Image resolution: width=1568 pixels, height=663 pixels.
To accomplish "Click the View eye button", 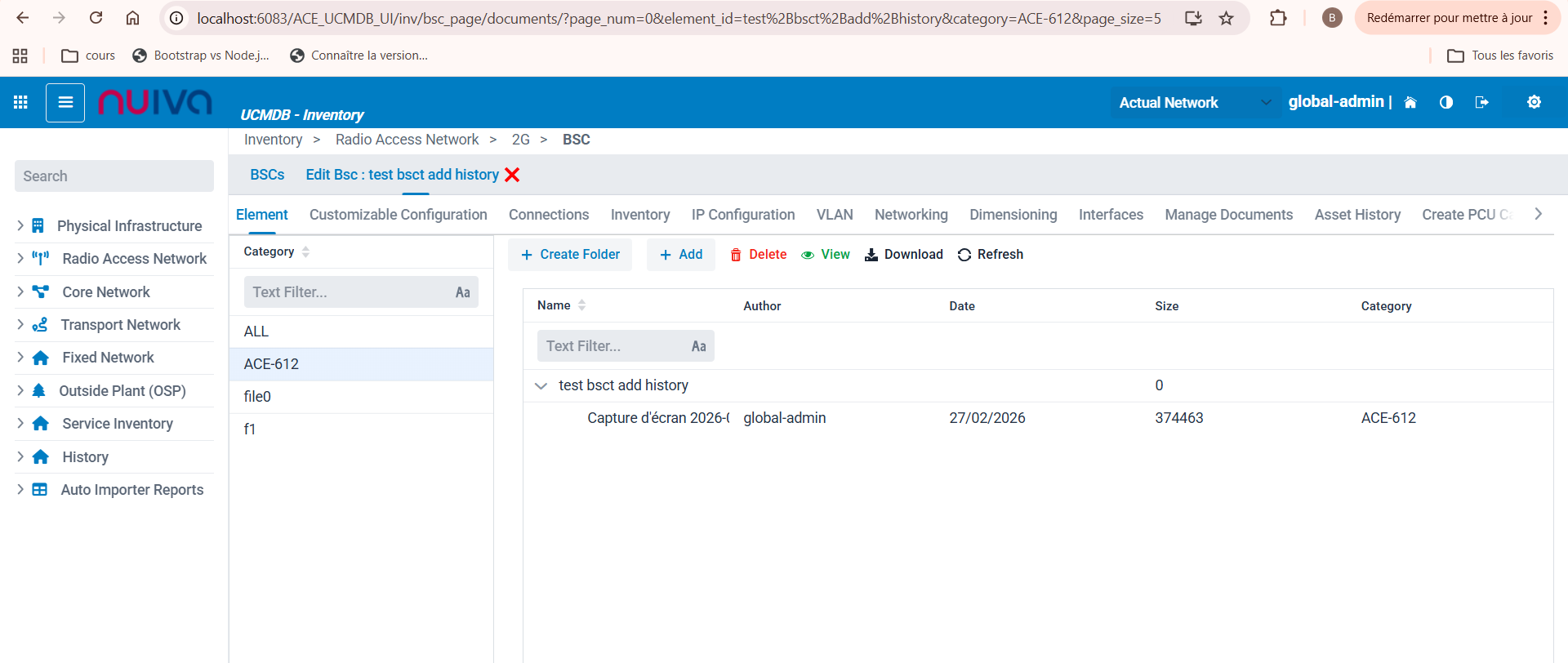I will [826, 255].
